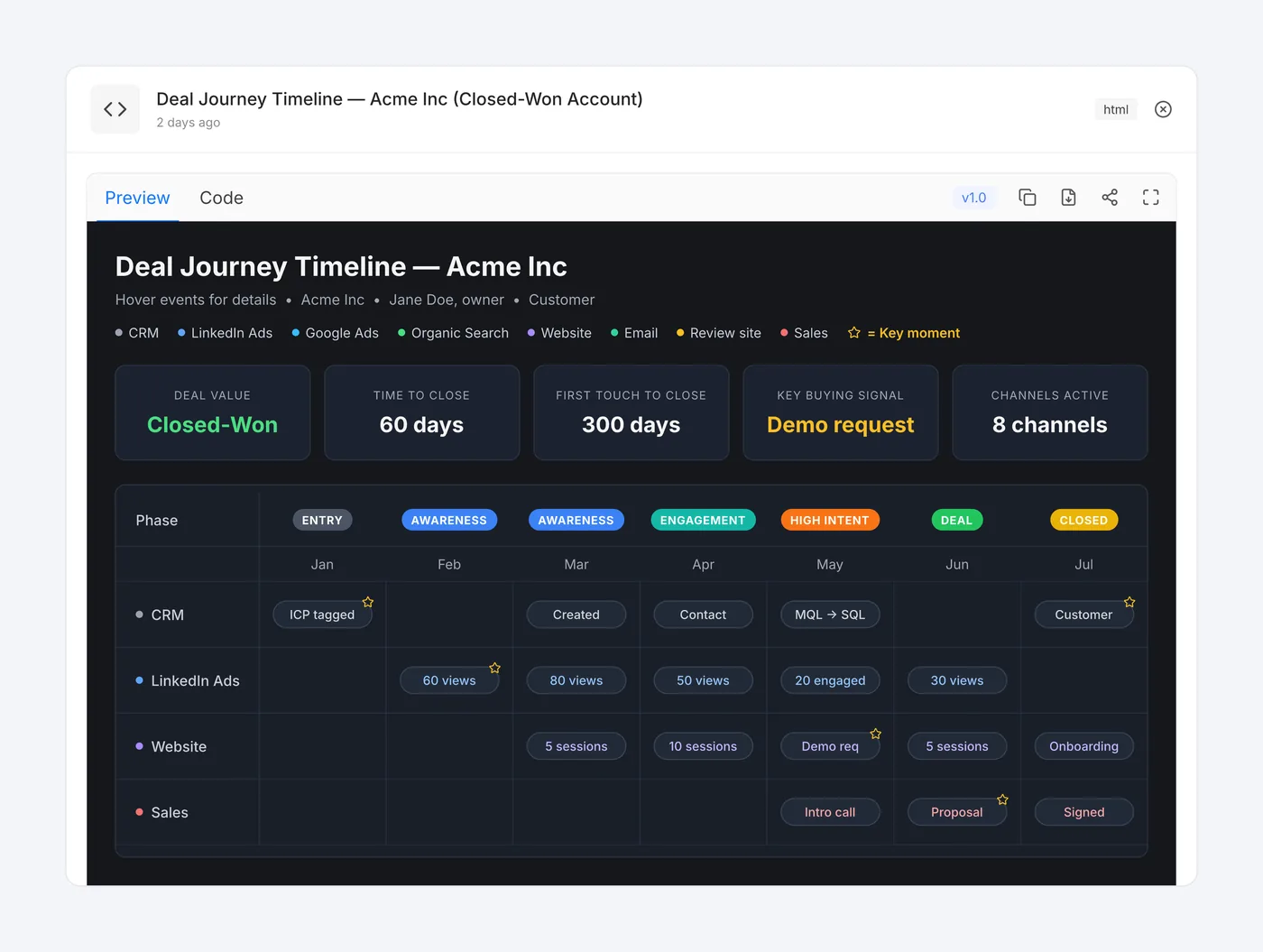Select the Demo req website event
1263x952 pixels.
coord(830,746)
